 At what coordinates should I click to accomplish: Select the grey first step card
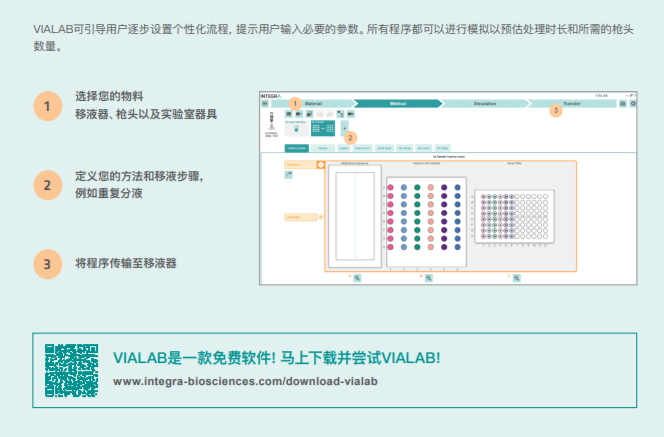296,128
